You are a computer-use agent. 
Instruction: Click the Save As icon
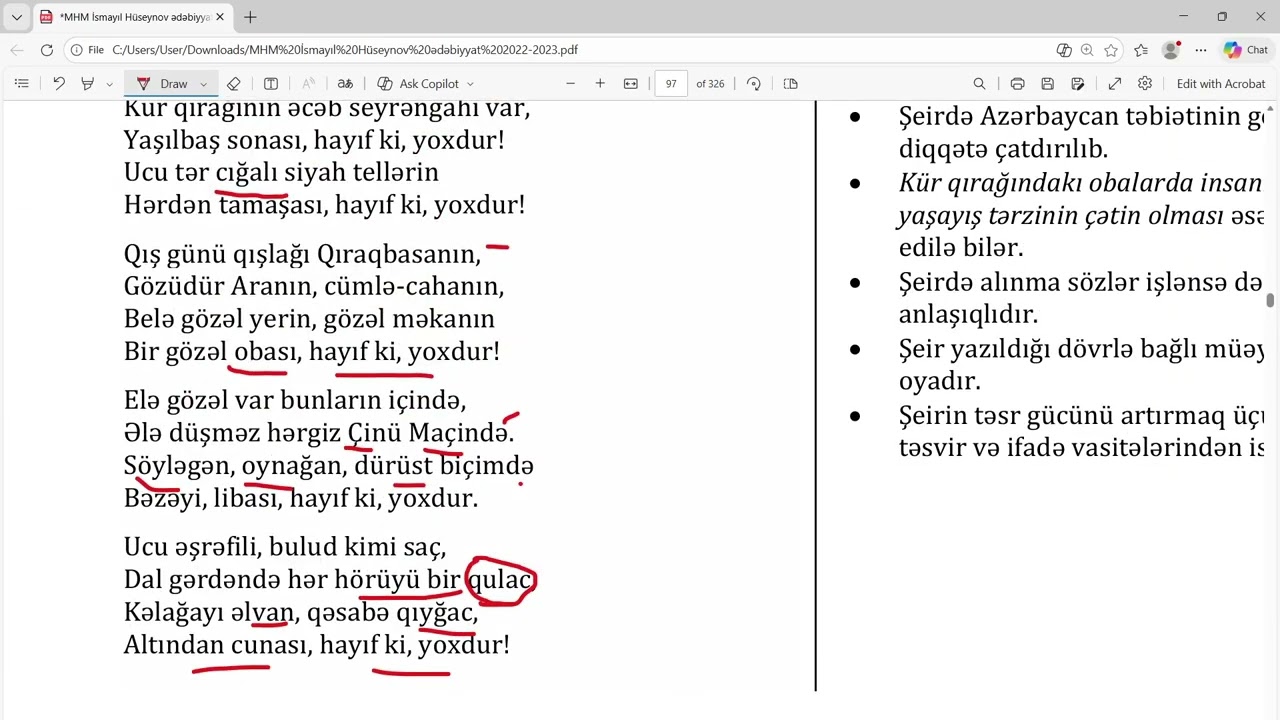1078,84
